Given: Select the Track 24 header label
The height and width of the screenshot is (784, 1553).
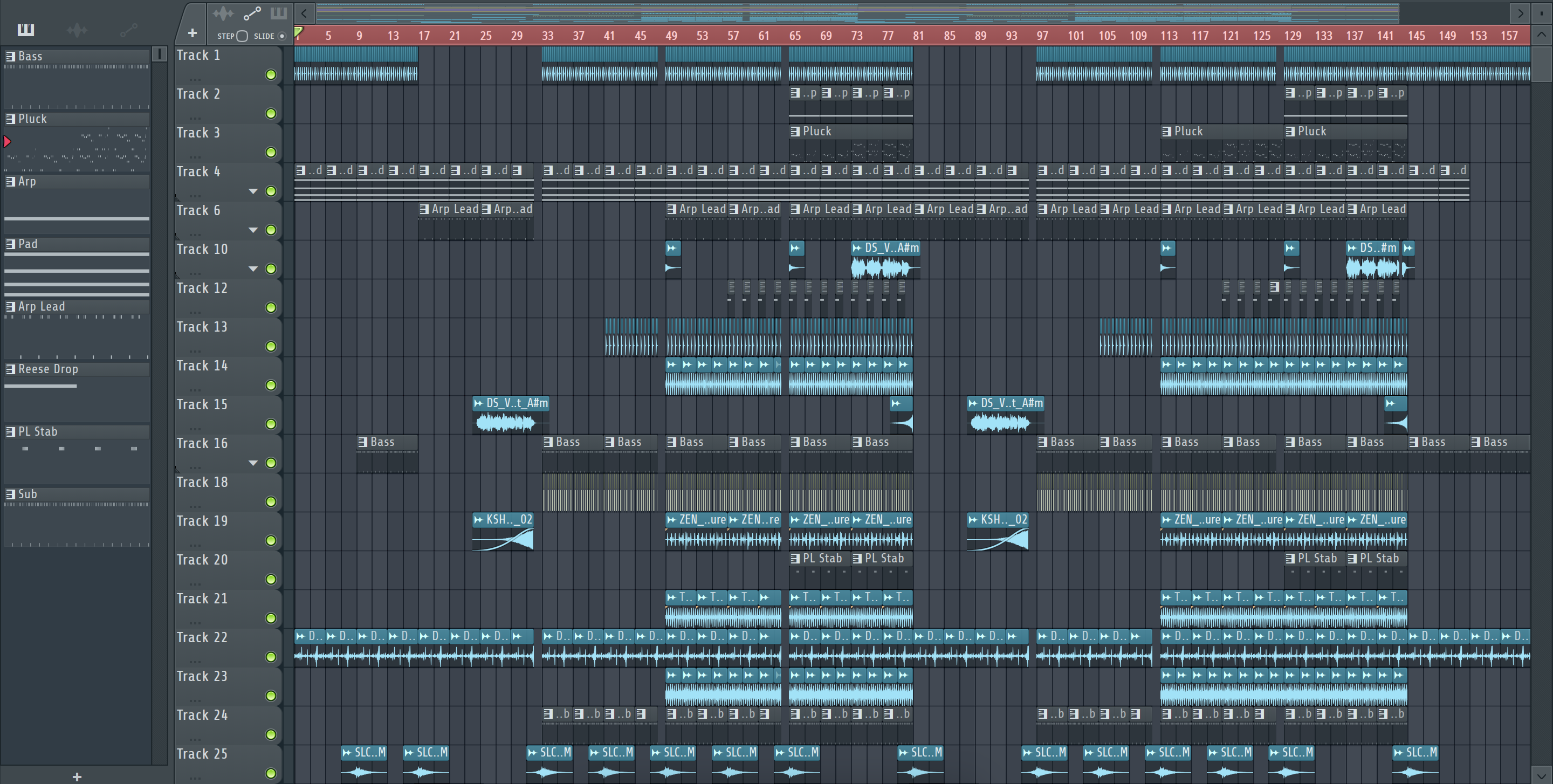Looking at the screenshot, I should tap(202, 714).
